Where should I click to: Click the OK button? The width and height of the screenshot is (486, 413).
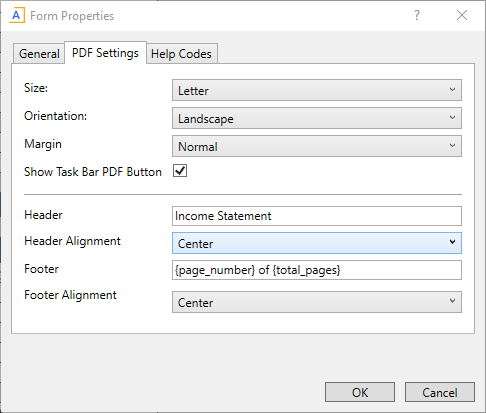360,392
